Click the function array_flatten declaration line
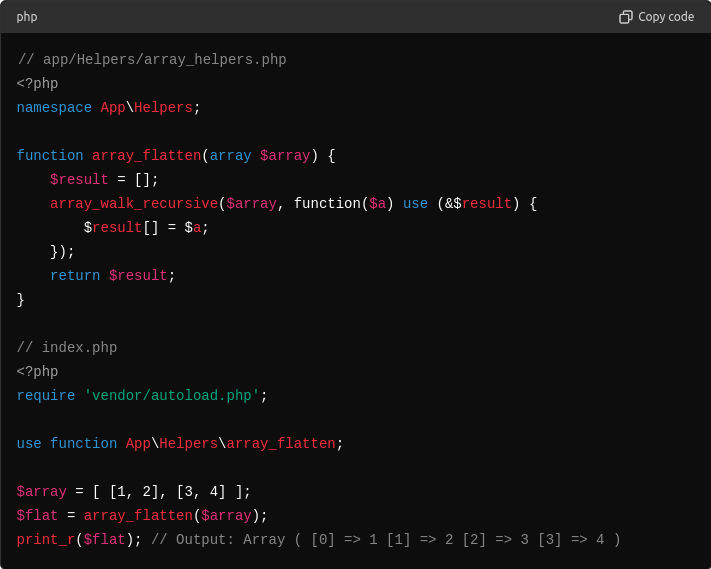Viewport: 711px width, 569px height. 176,156
